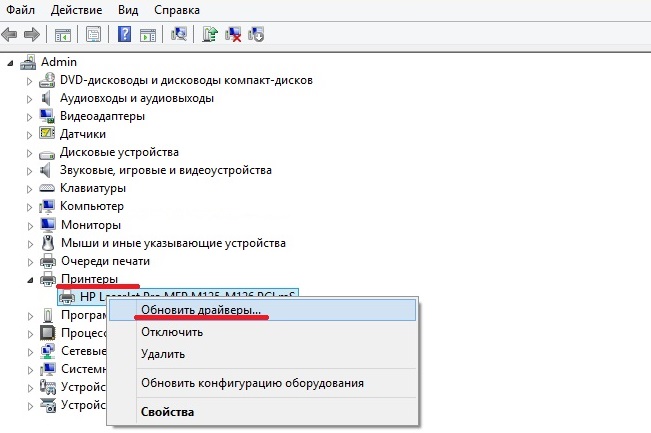This screenshot has width=651, height=433.
Task: Choose Удалить in context menu
Action: [262, 354]
